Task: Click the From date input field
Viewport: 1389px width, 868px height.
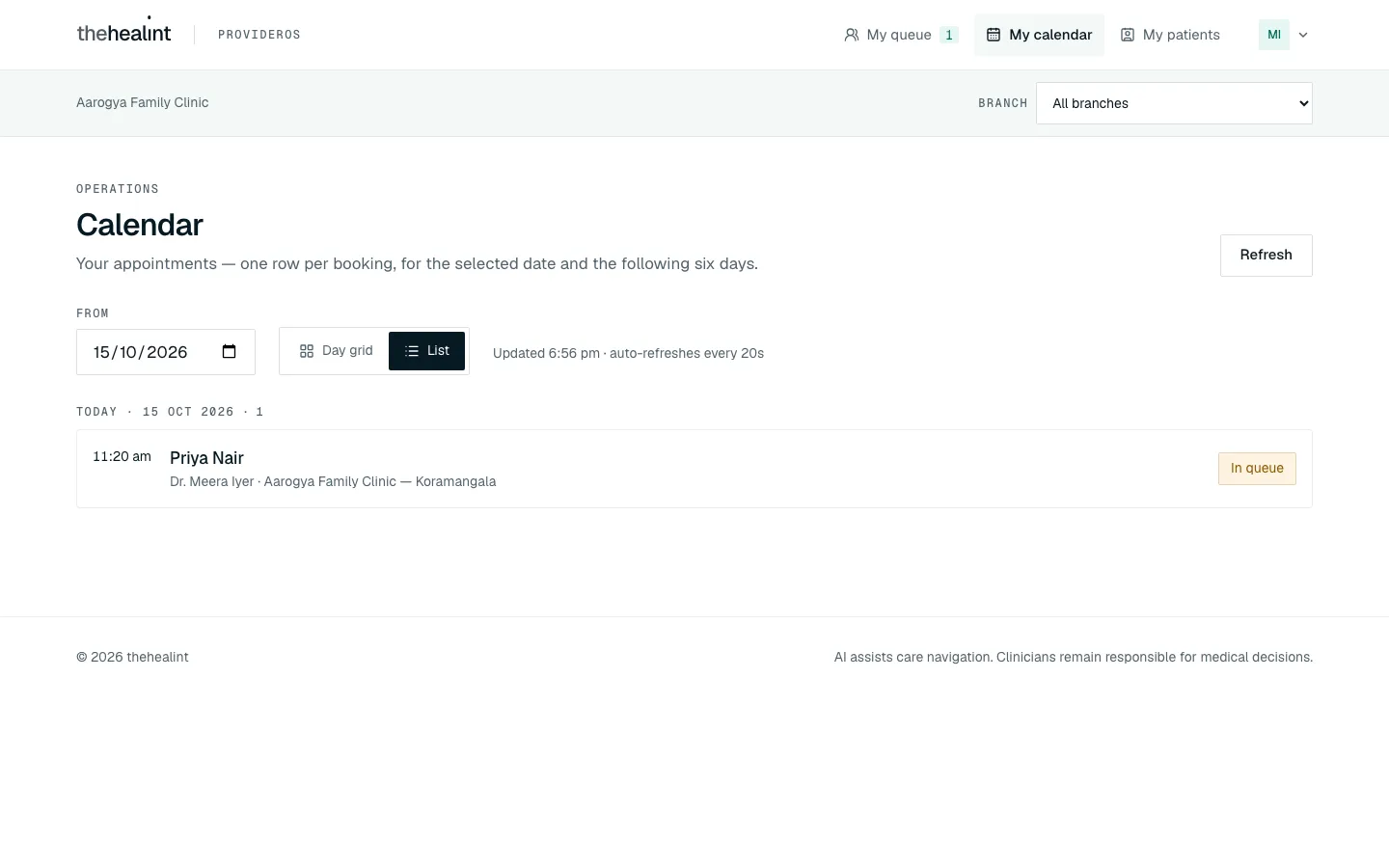Action: click(x=166, y=352)
